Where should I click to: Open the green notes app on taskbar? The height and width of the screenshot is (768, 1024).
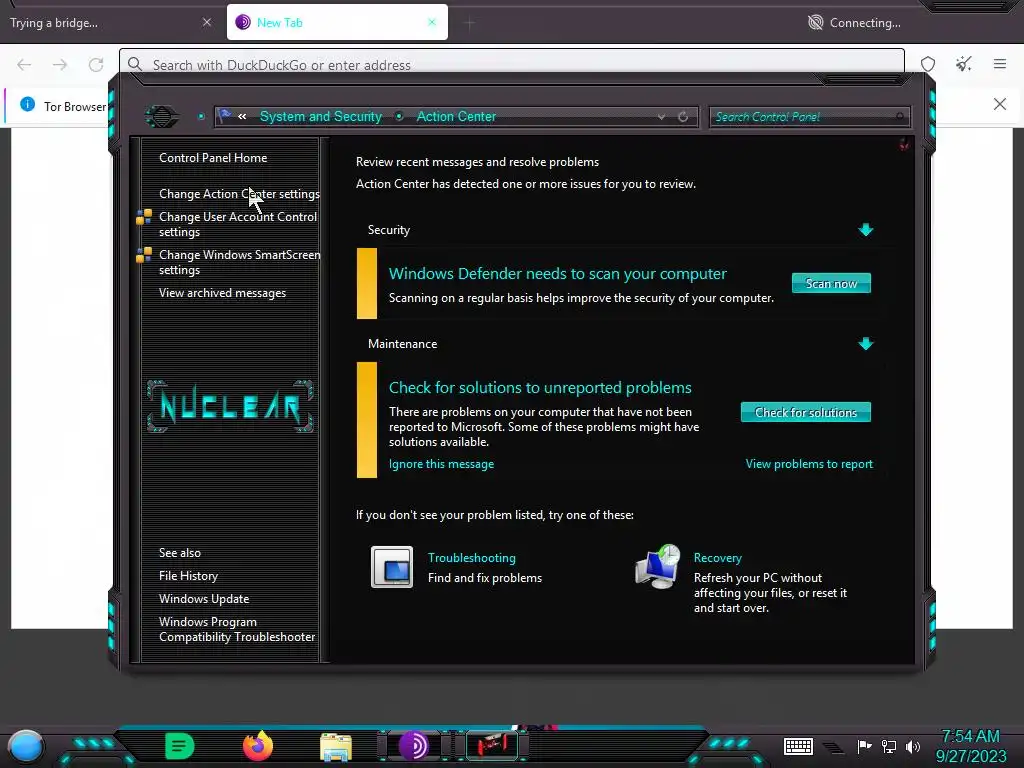click(x=179, y=746)
